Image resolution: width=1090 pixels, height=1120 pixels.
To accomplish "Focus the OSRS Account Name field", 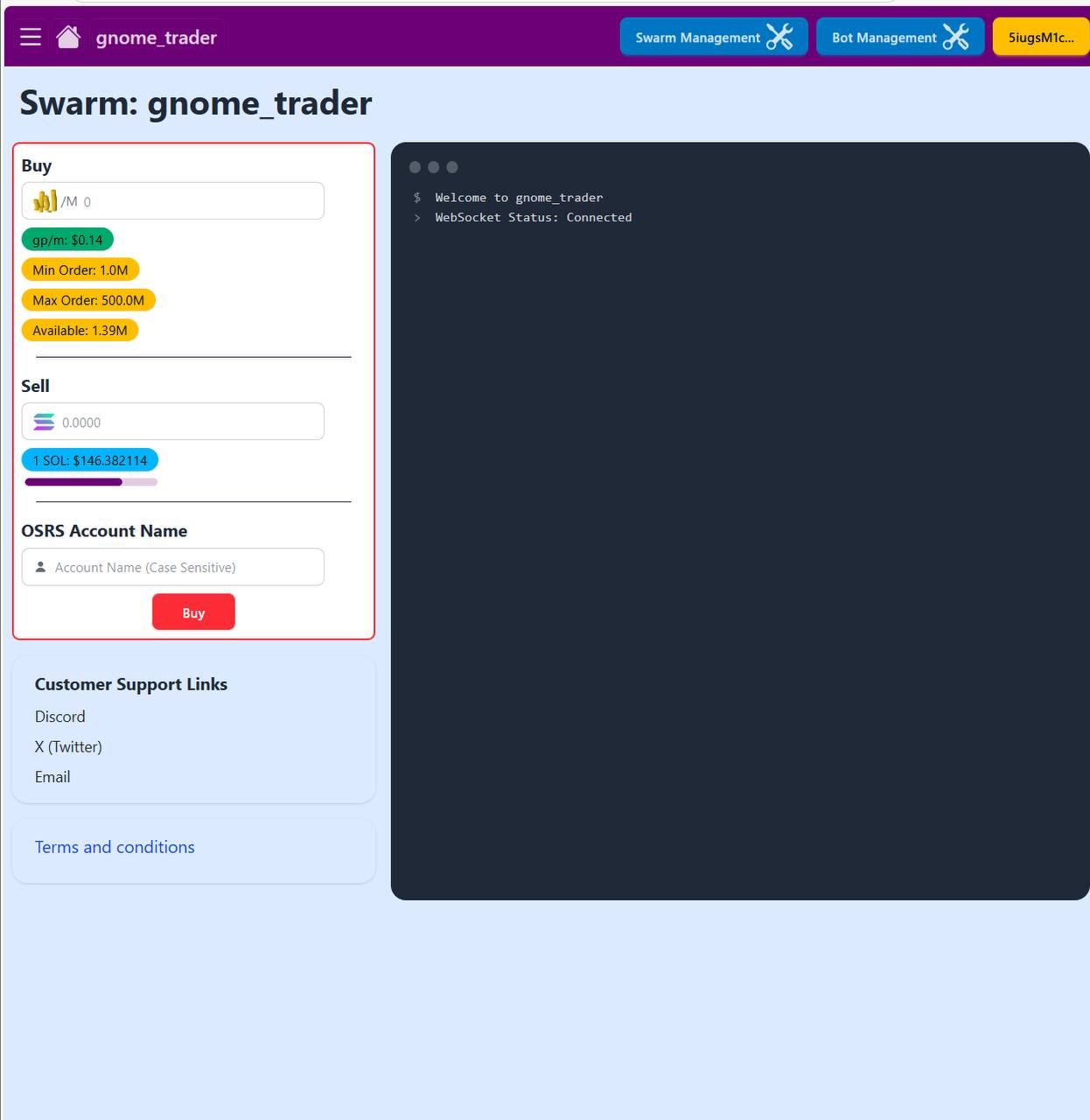I will click(173, 567).
